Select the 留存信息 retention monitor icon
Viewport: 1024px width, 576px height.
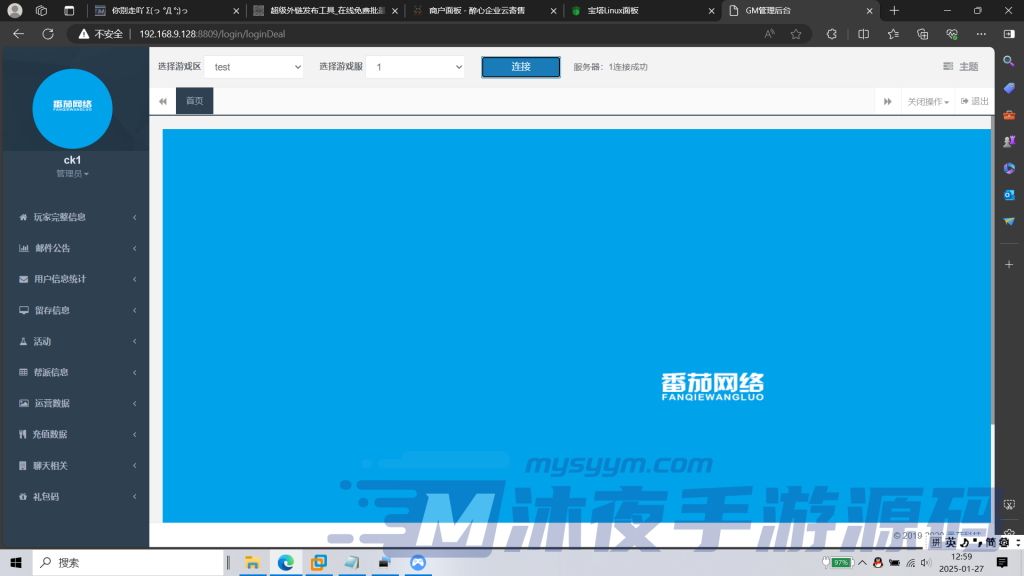pyautogui.click(x=23, y=310)
